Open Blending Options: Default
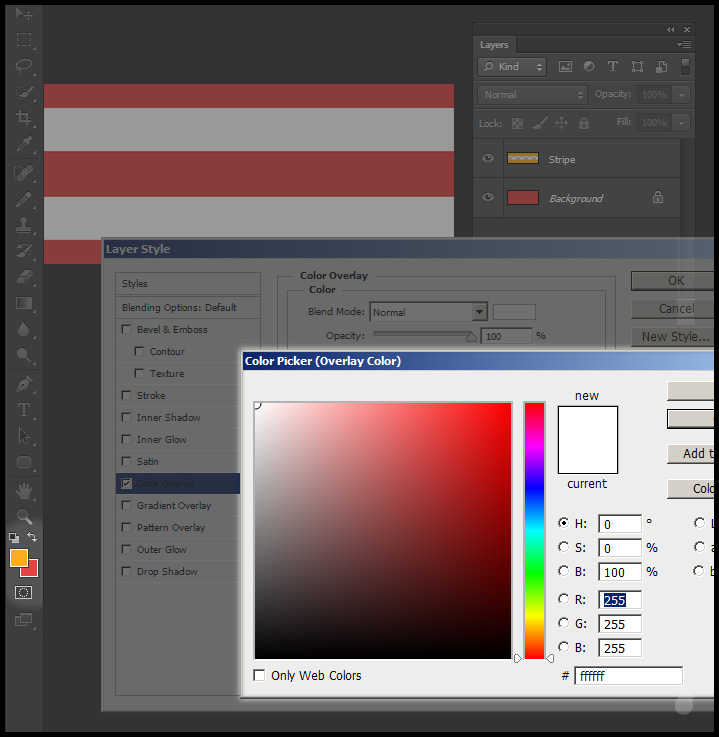The image size is (719, 737). coord(179,307)
